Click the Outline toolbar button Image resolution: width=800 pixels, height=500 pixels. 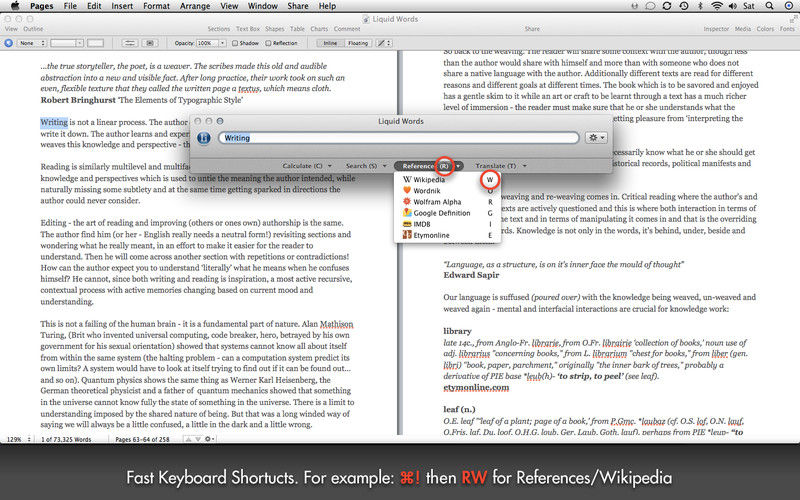[33, 29]
